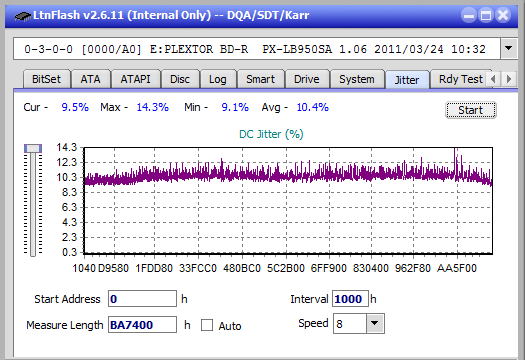Start the jitter measurement
The height and width of the screenshot is (360, 525).
tap(471, 110)
